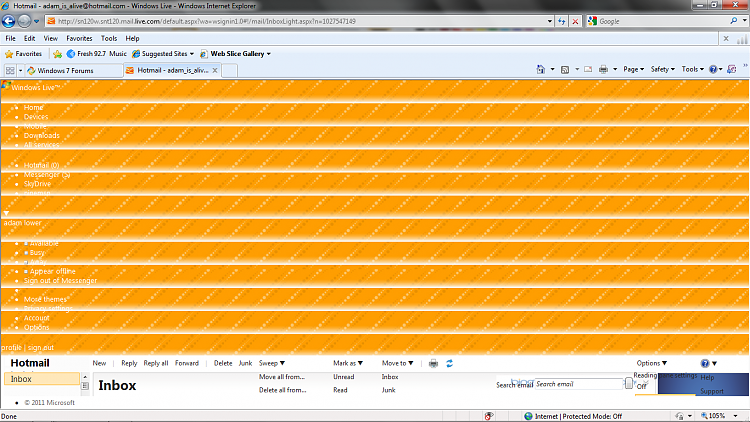Image resolution: width=750 pixels, height=422 pixels.
Task: Click Forward in Hotmail toolbar
Action: 187,363
